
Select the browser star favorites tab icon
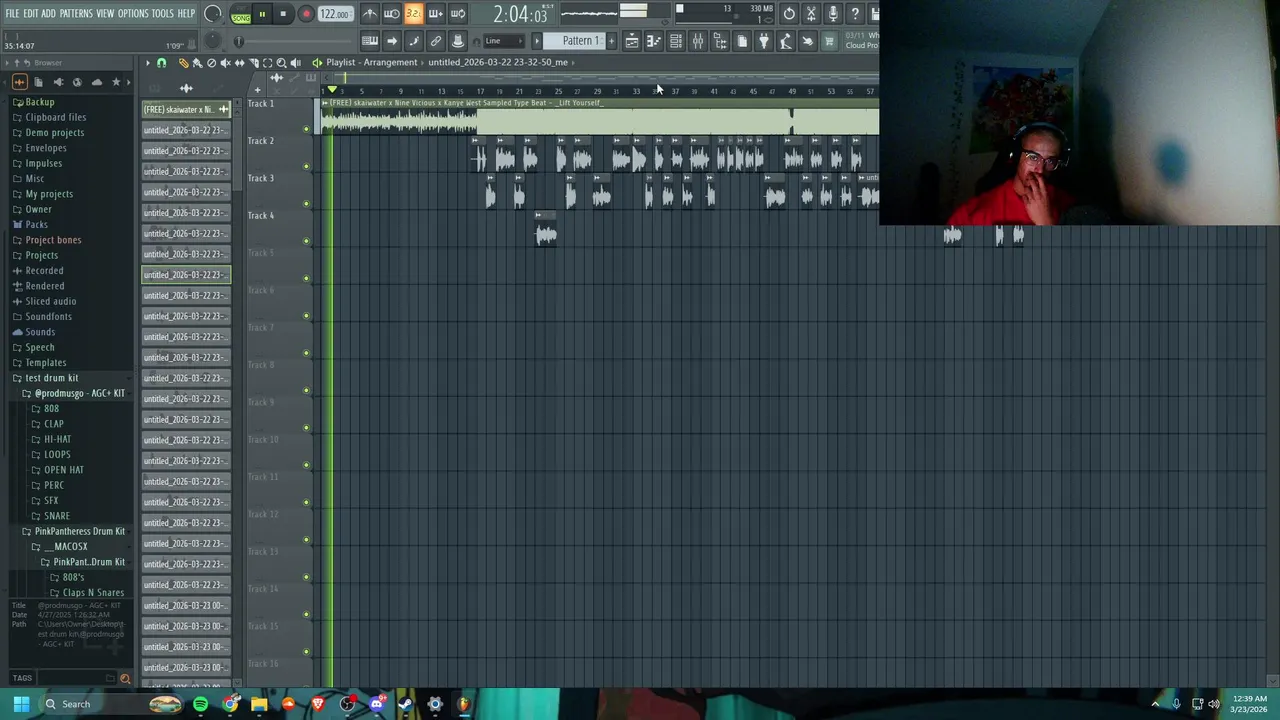coord(116,82)
